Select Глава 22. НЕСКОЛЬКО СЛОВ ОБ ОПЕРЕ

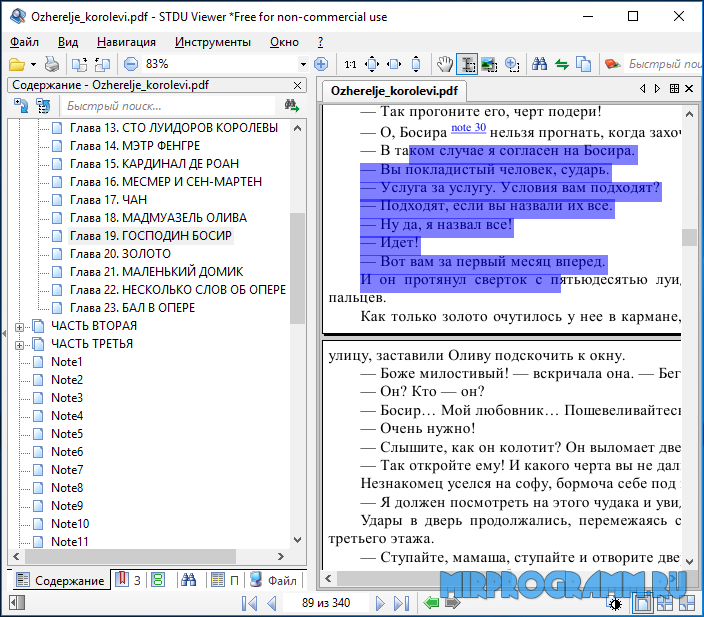click(178, 290)
